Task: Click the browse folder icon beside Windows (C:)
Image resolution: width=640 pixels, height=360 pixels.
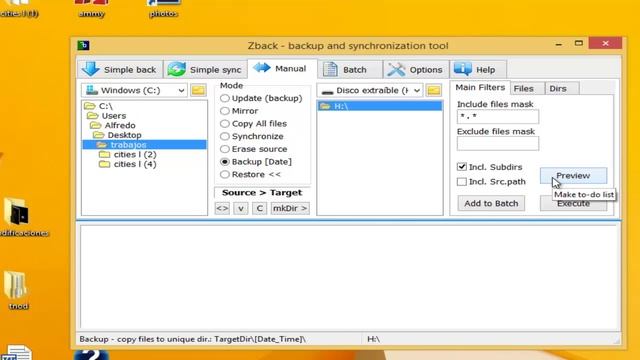Action: coord(198,90)
